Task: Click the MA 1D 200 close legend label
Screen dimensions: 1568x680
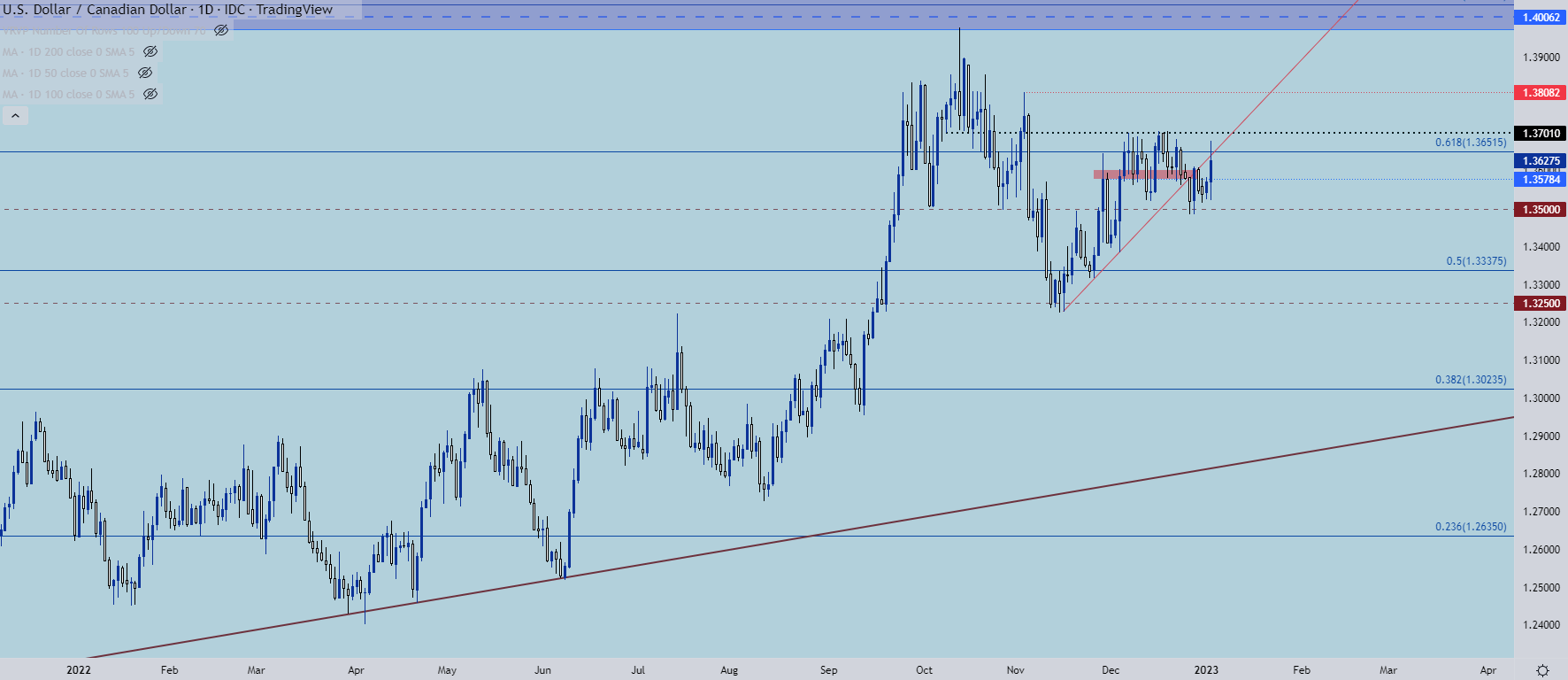Action: point(68,51)
